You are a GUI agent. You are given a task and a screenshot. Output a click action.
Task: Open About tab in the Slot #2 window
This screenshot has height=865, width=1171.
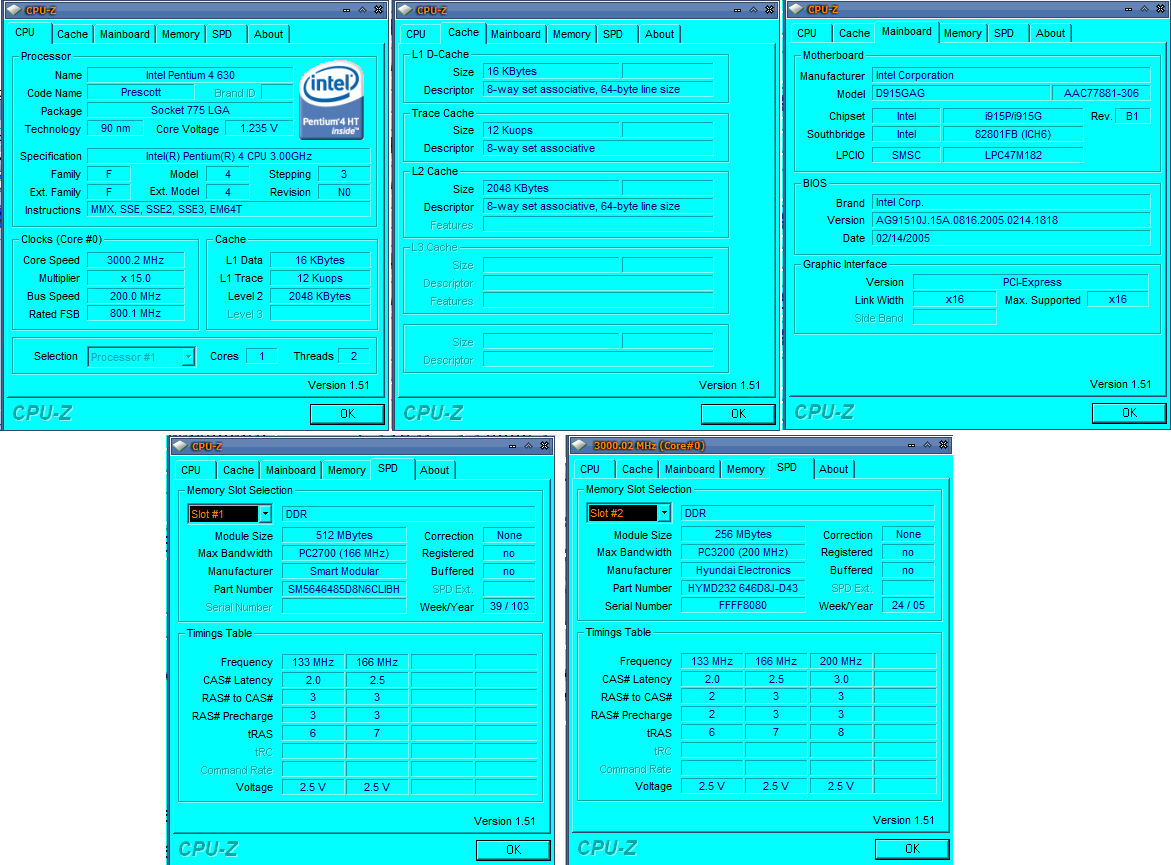tap(833, 470)
